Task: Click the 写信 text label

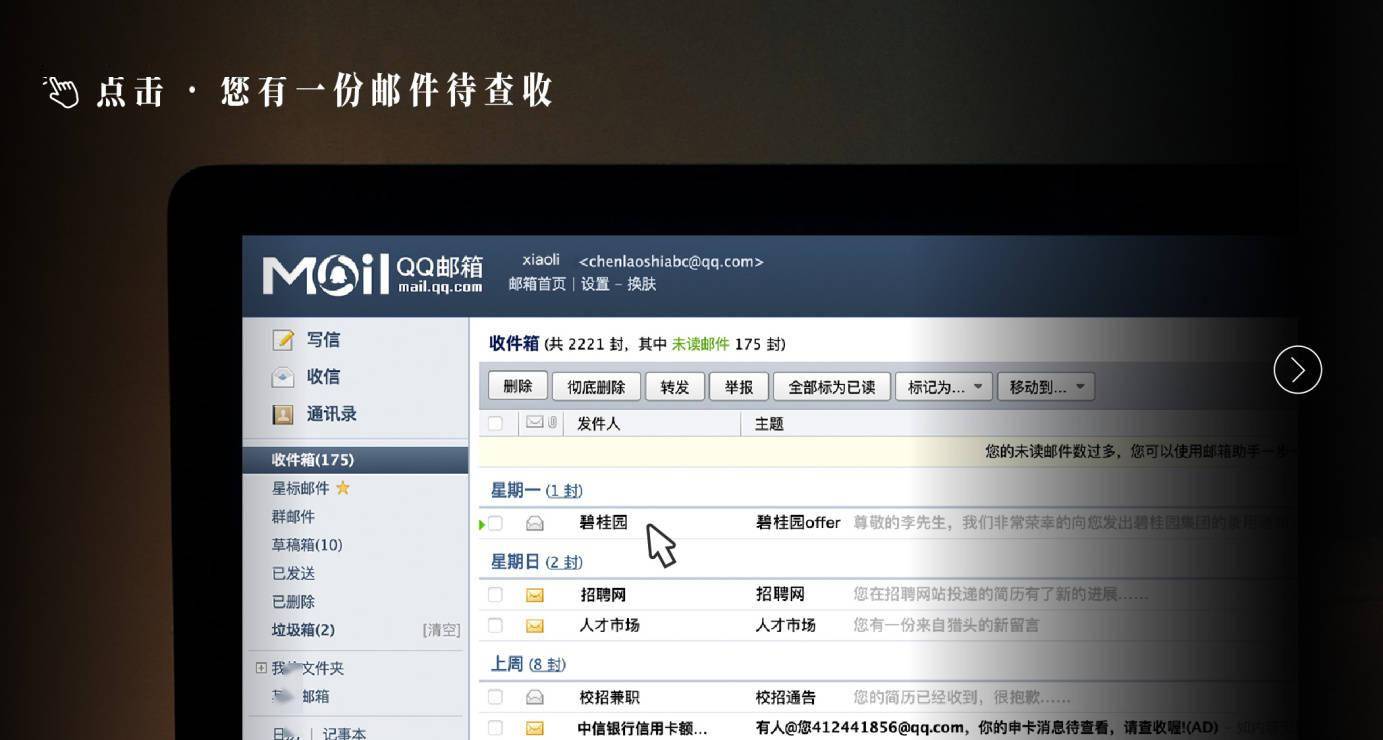Action: pyautogui.click(x=323, y=340)
